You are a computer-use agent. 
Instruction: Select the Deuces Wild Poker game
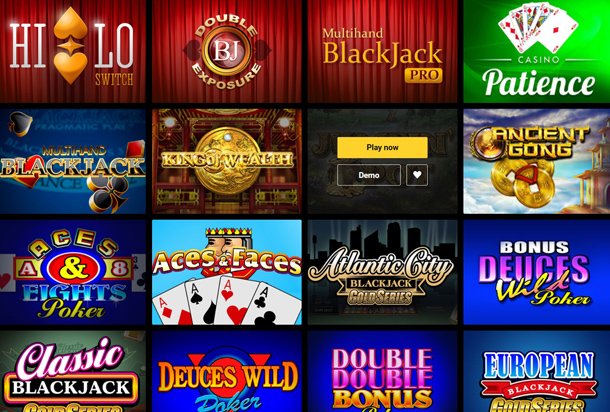(227, 371)
